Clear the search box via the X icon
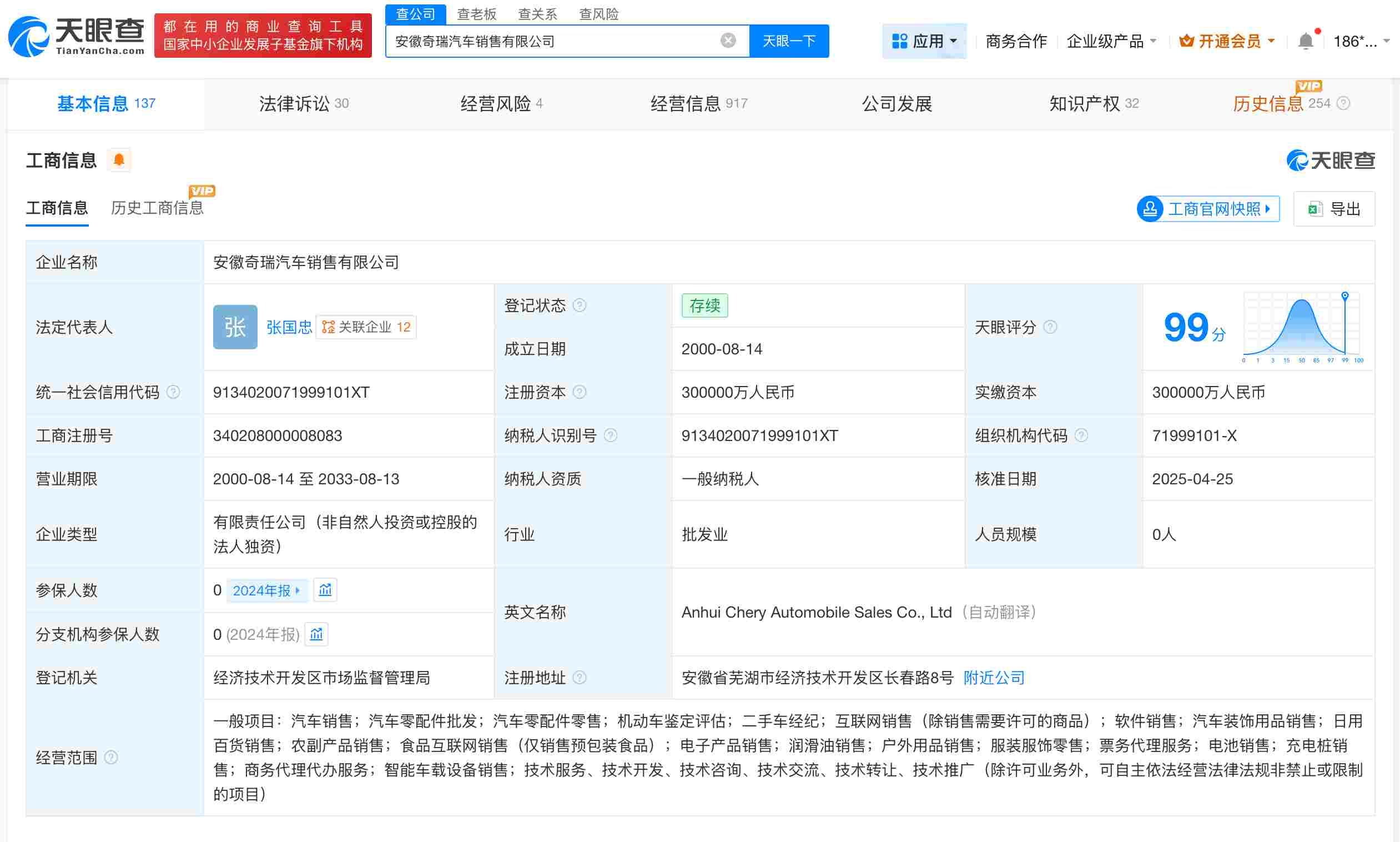This screenshot has width=1400, height=842. [728, 40]
